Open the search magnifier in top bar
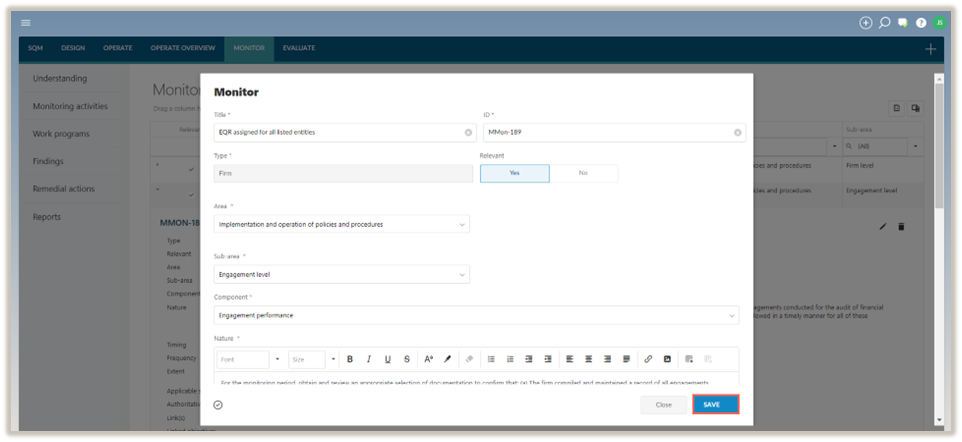This screenshot has height=442, width=962. point(884,23)
